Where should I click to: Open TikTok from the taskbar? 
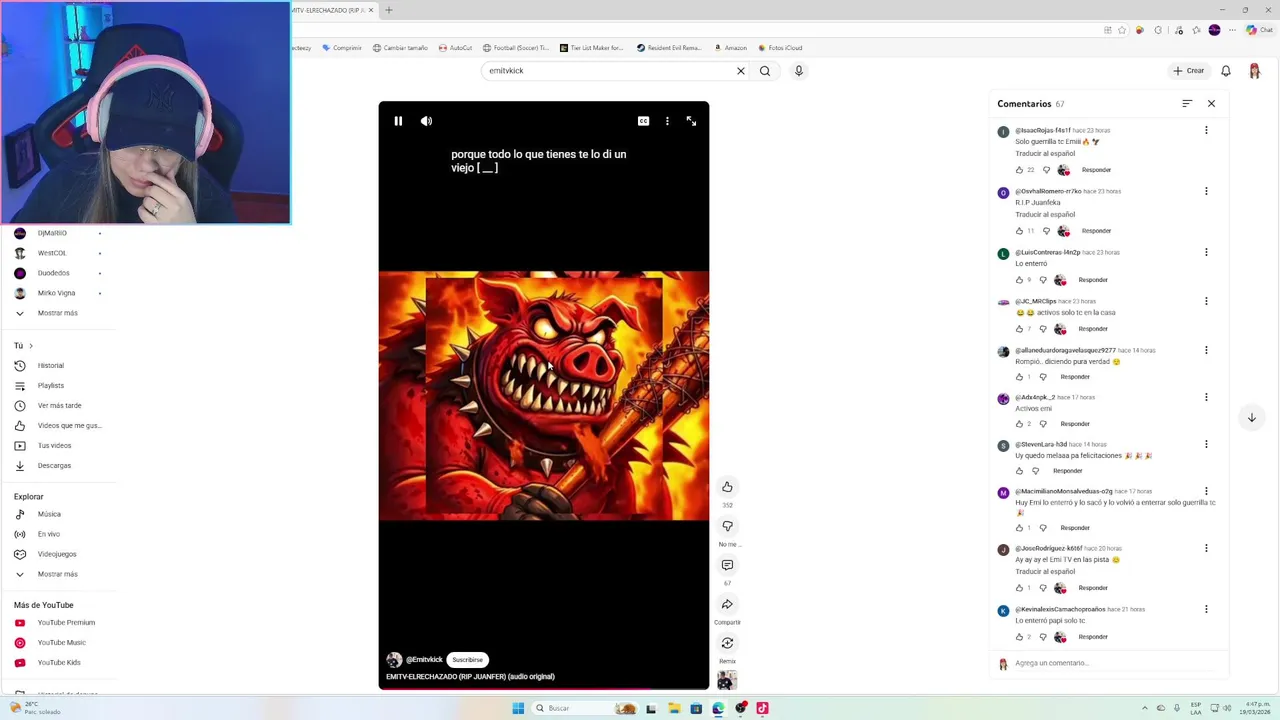point(762,708)
